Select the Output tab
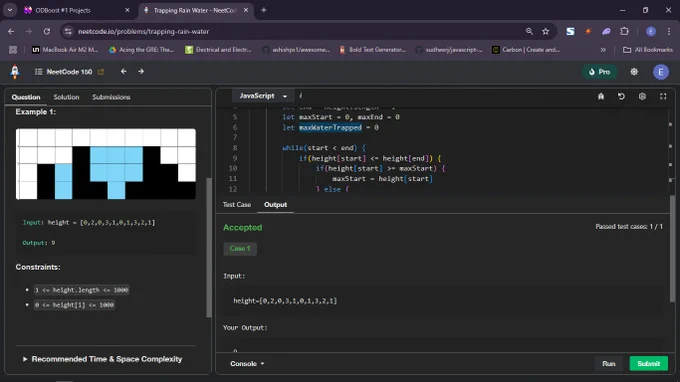 275,205
